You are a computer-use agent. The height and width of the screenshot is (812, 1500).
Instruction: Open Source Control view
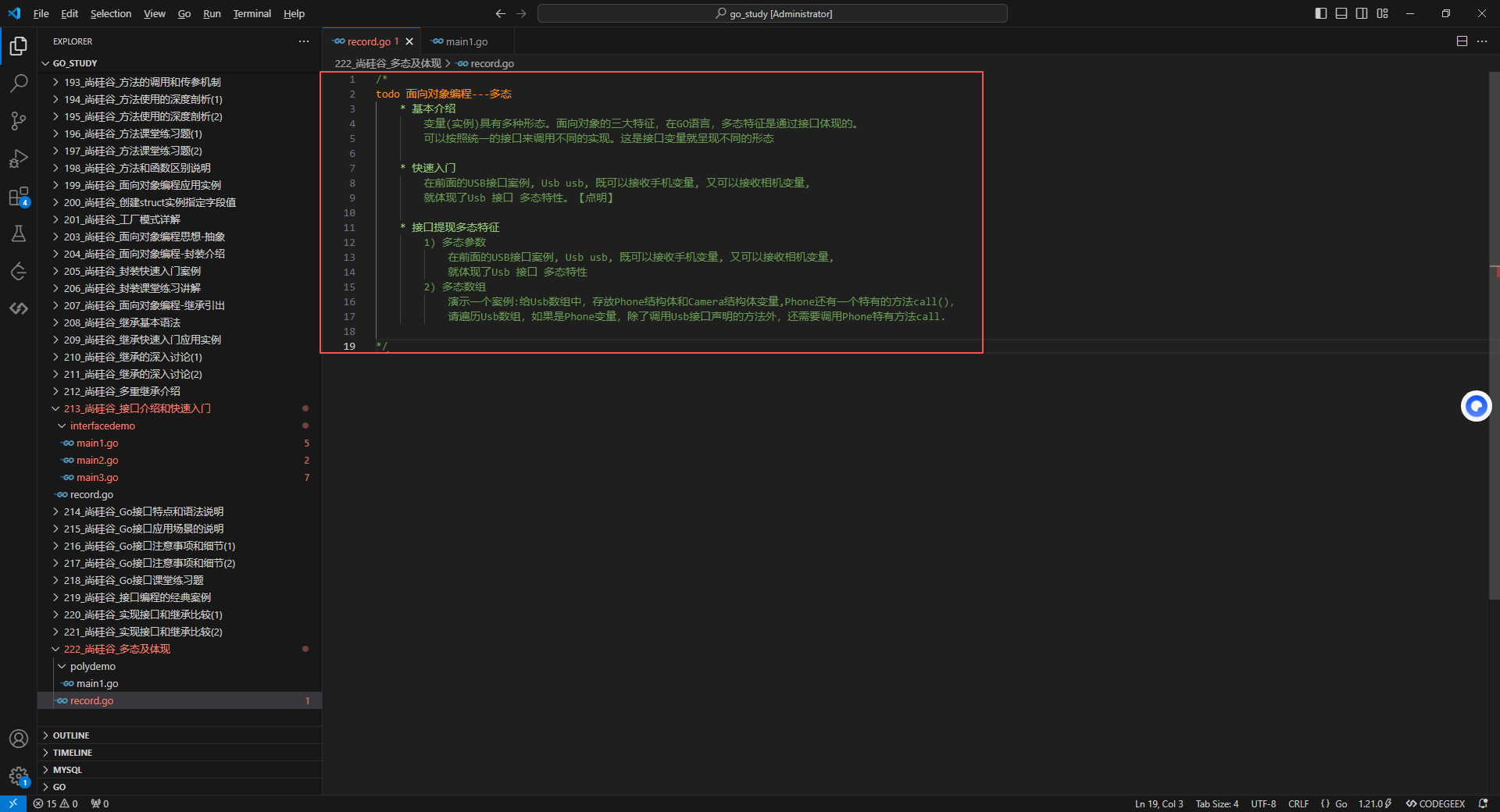tap(19, 120)
